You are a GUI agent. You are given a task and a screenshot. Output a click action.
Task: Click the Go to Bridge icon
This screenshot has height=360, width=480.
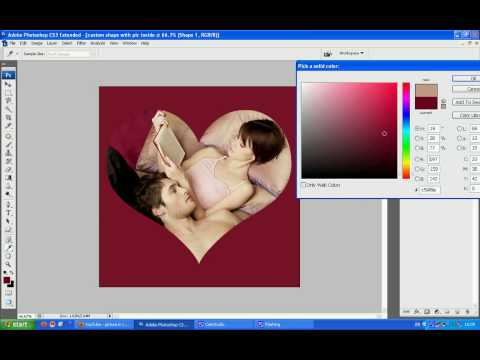(x=327, y=54)
